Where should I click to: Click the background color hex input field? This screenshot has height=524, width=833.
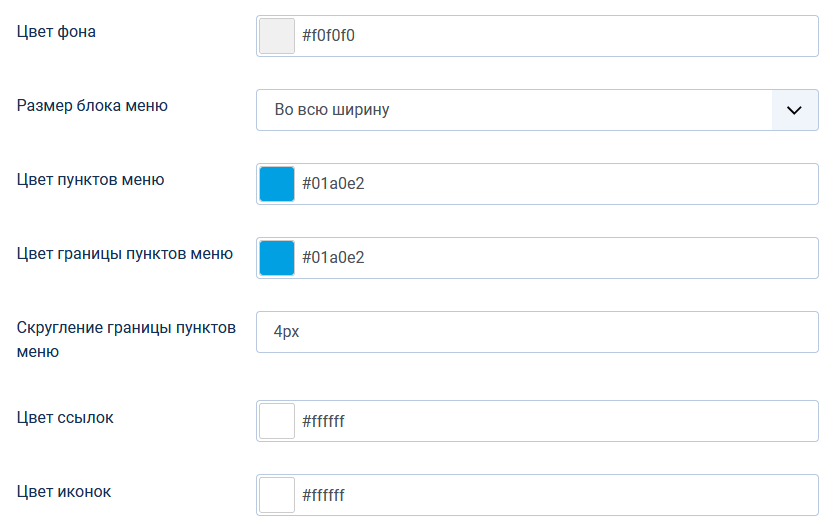point(556,36)
